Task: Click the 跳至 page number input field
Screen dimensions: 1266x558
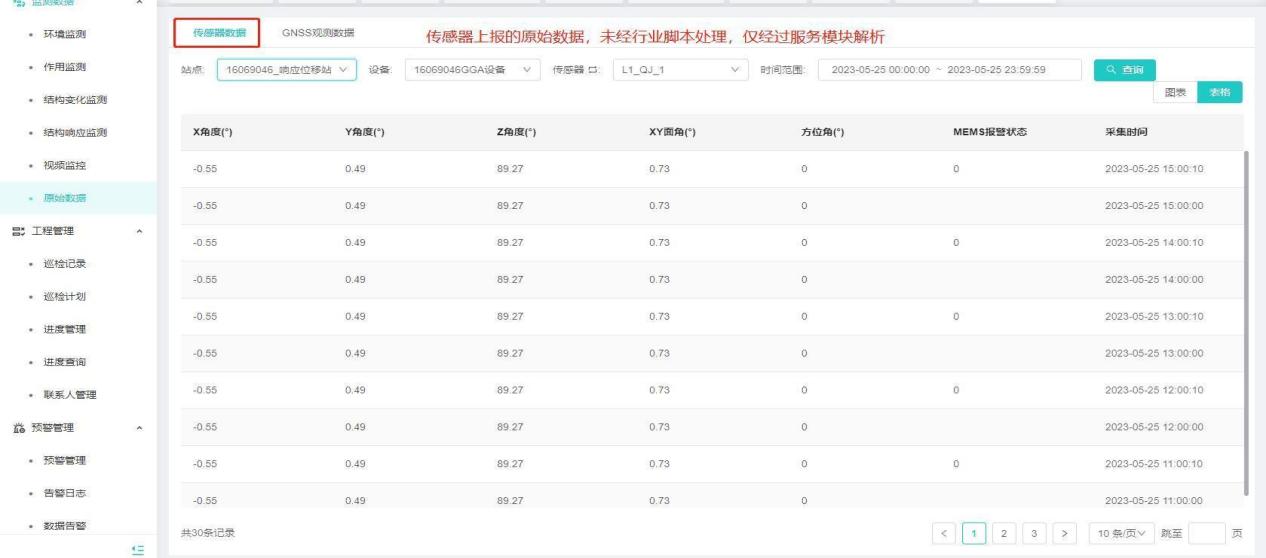Action: pyautogui.click(x=1206, y=533)
